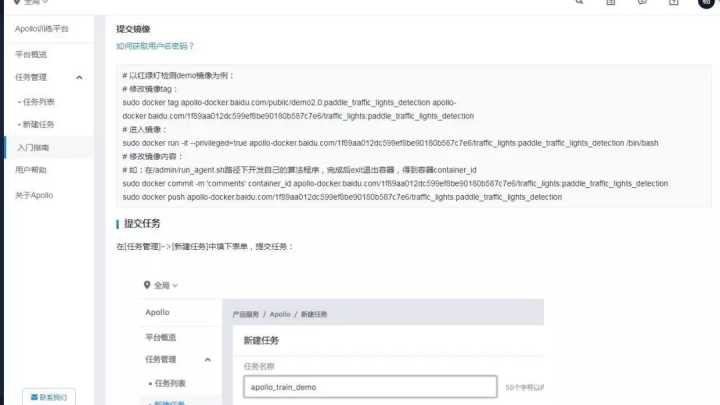Click Apollo breadcrumb in embedded screenshot
Viewport: 720px width, 405px height.
pos(280,315)
